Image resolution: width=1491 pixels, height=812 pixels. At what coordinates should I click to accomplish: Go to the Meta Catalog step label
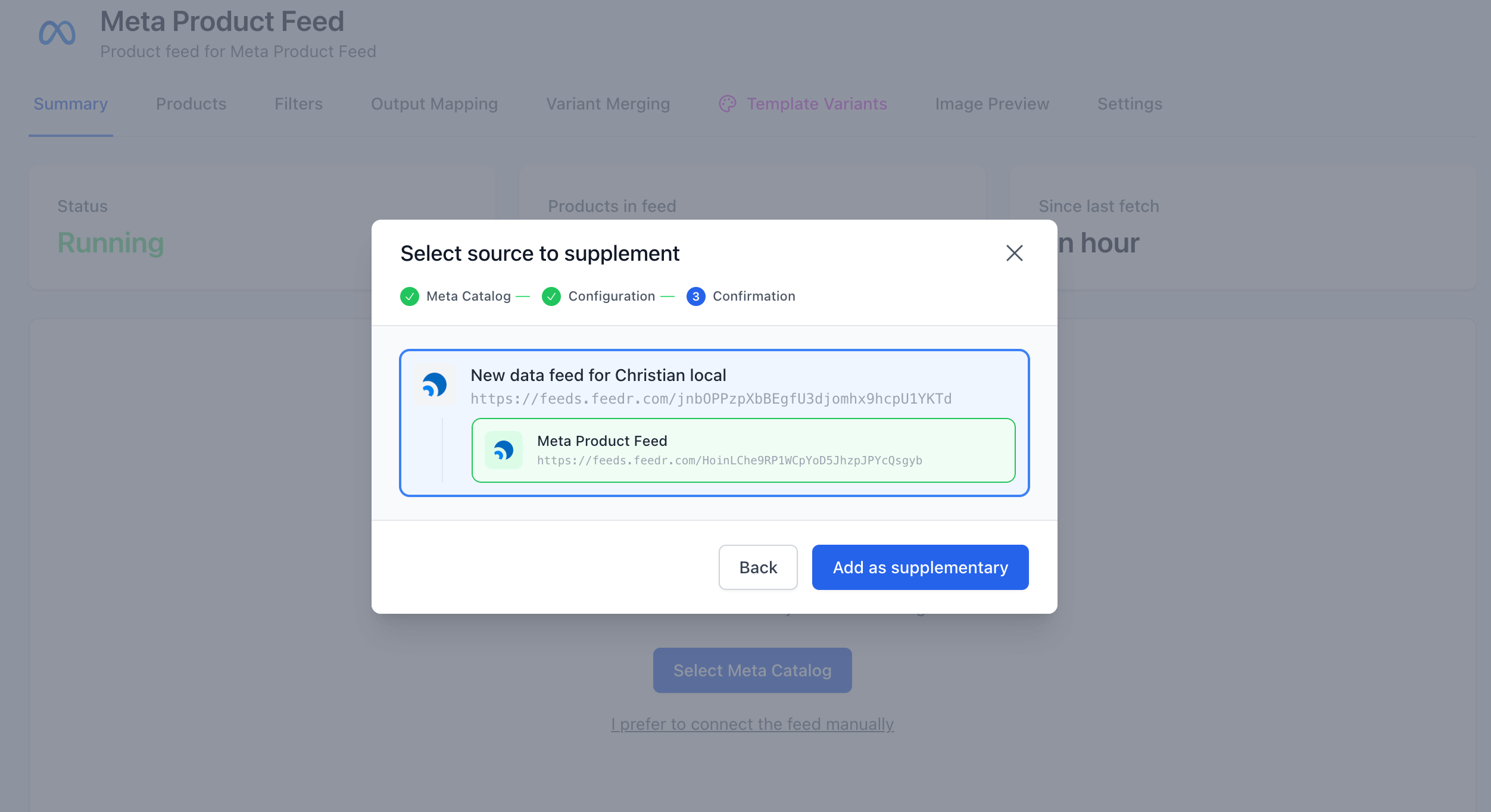coord(469,296)
